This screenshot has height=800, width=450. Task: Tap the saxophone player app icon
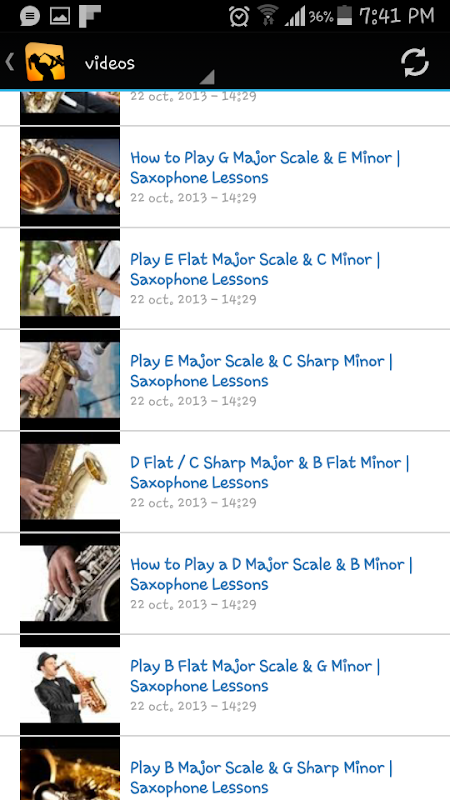click(45, 62)
